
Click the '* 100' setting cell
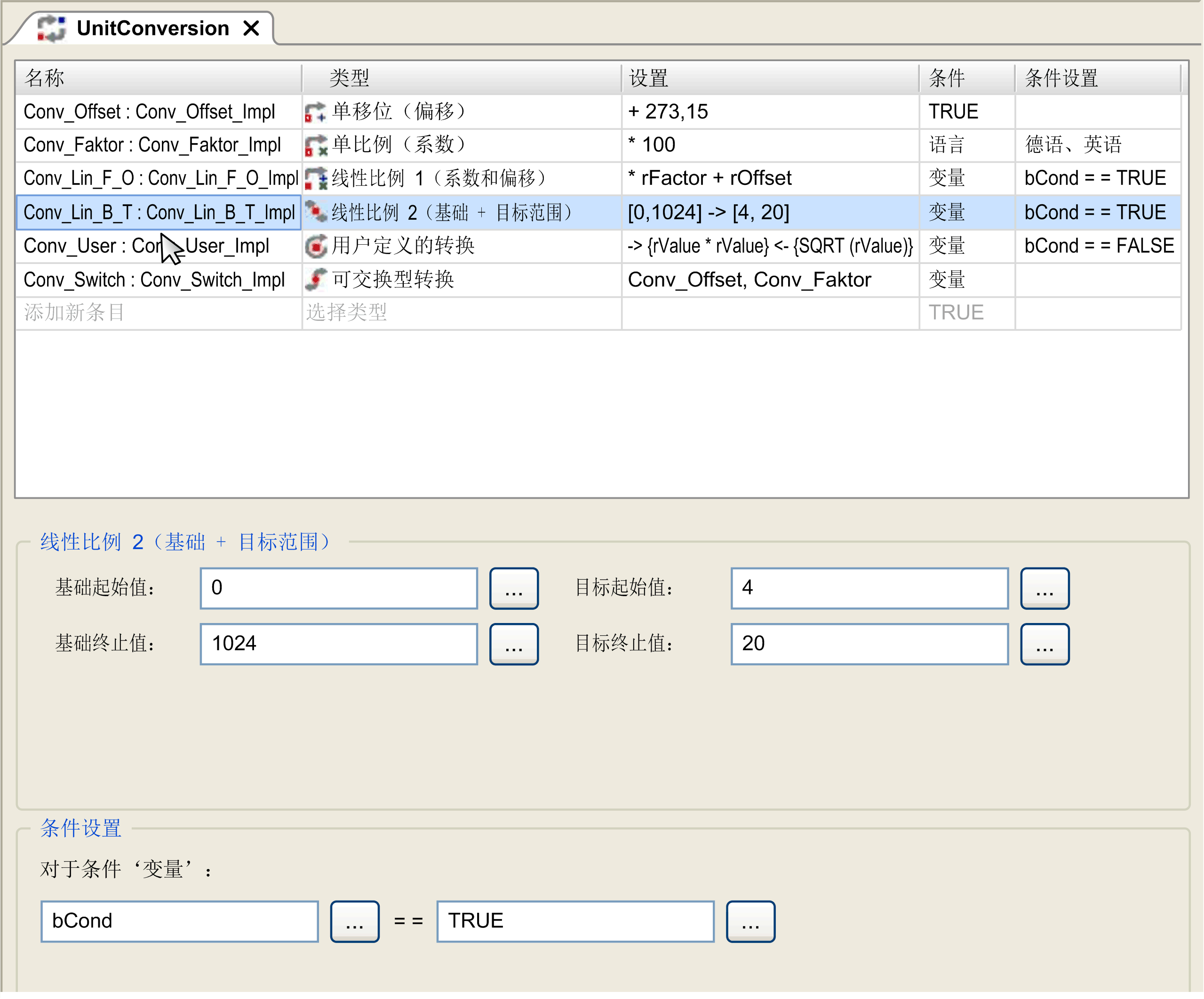pyautogui.click(x=770, y=145)
